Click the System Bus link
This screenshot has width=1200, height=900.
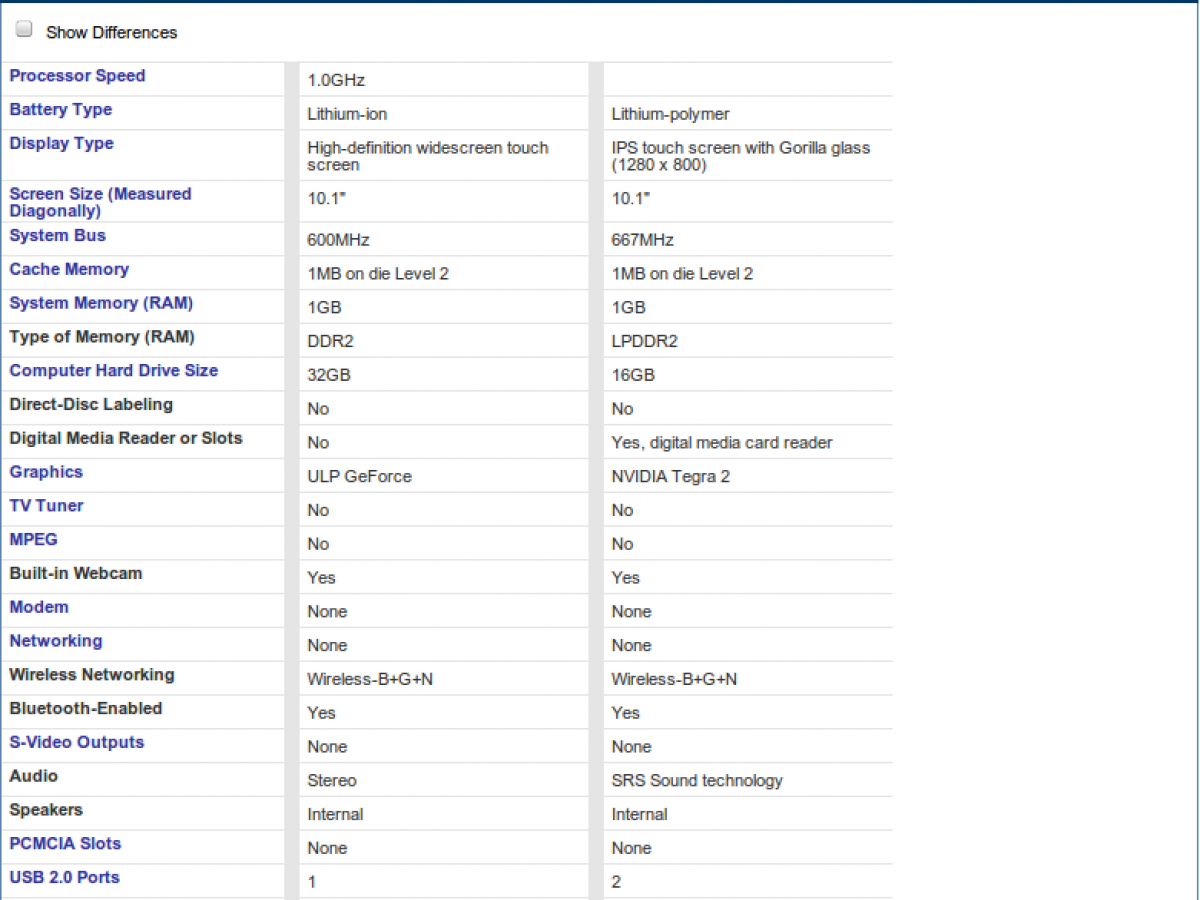(x=57, y=236)
